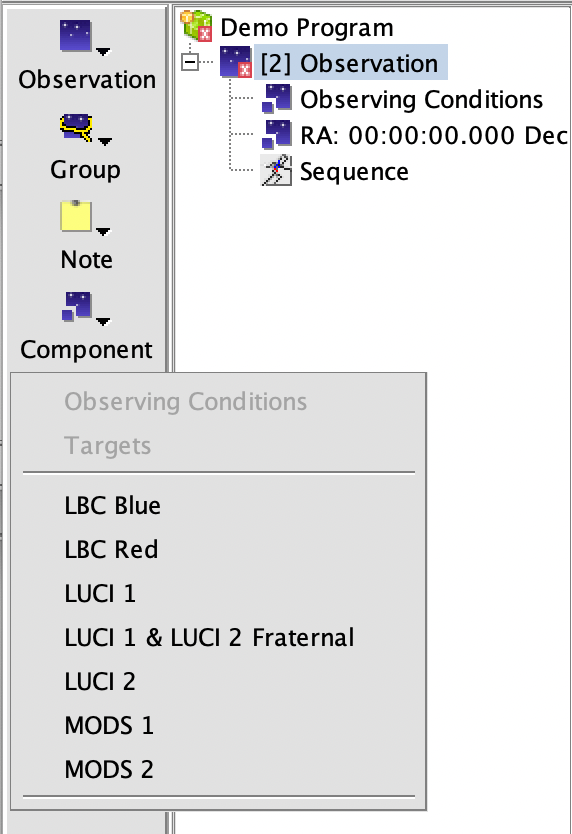This screenshot has height=834, width=572.
Task: Click the Sequence running-figure icon
Action: tap(276, 170)
